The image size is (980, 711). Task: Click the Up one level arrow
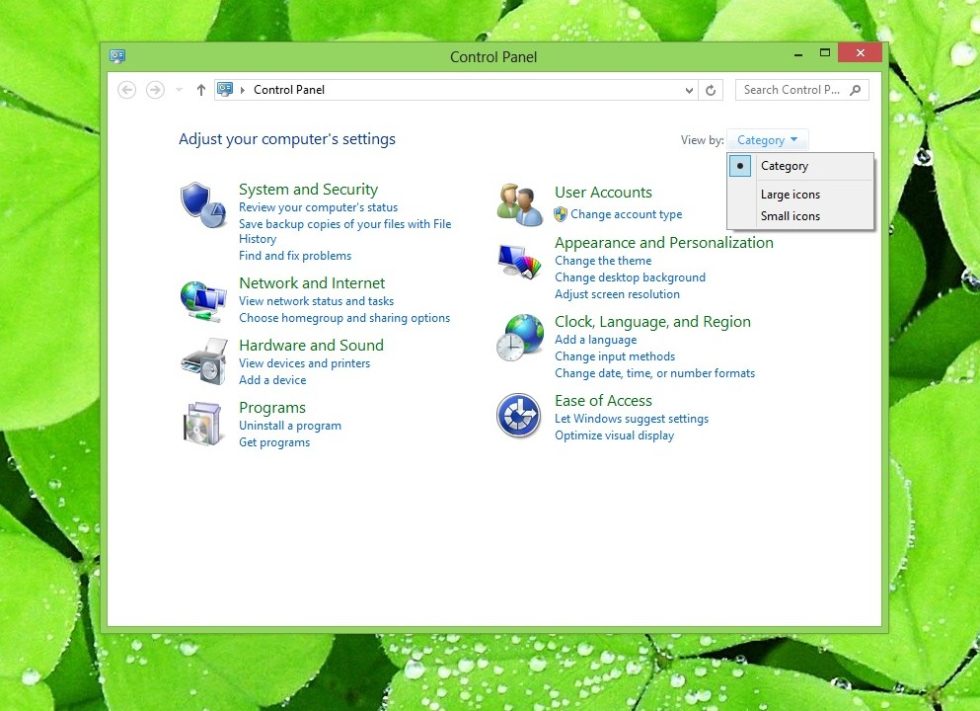[200, 90]
